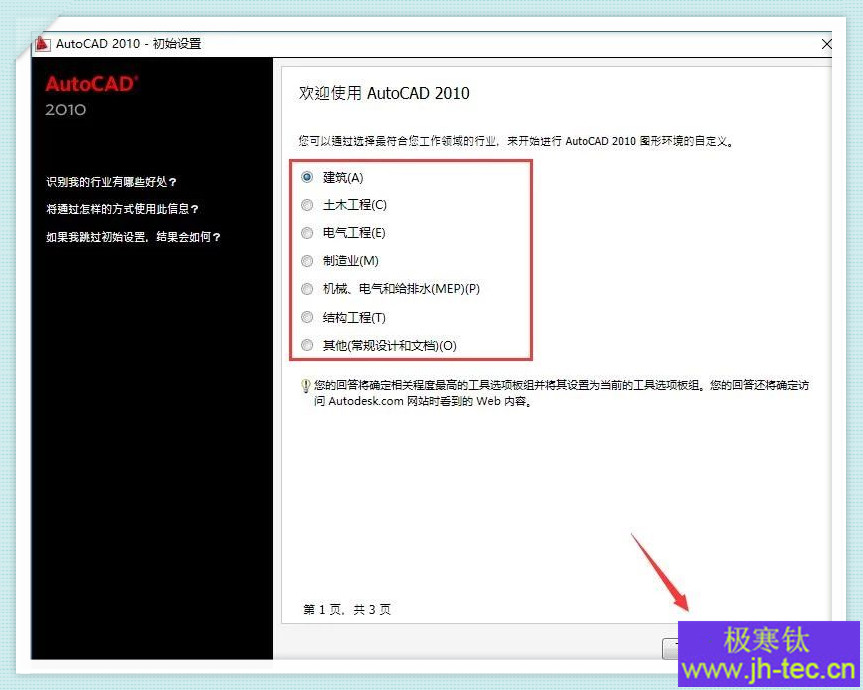Click the AutoCAD title bar app icon
The image size is (863, 690).
pos(42,44)
